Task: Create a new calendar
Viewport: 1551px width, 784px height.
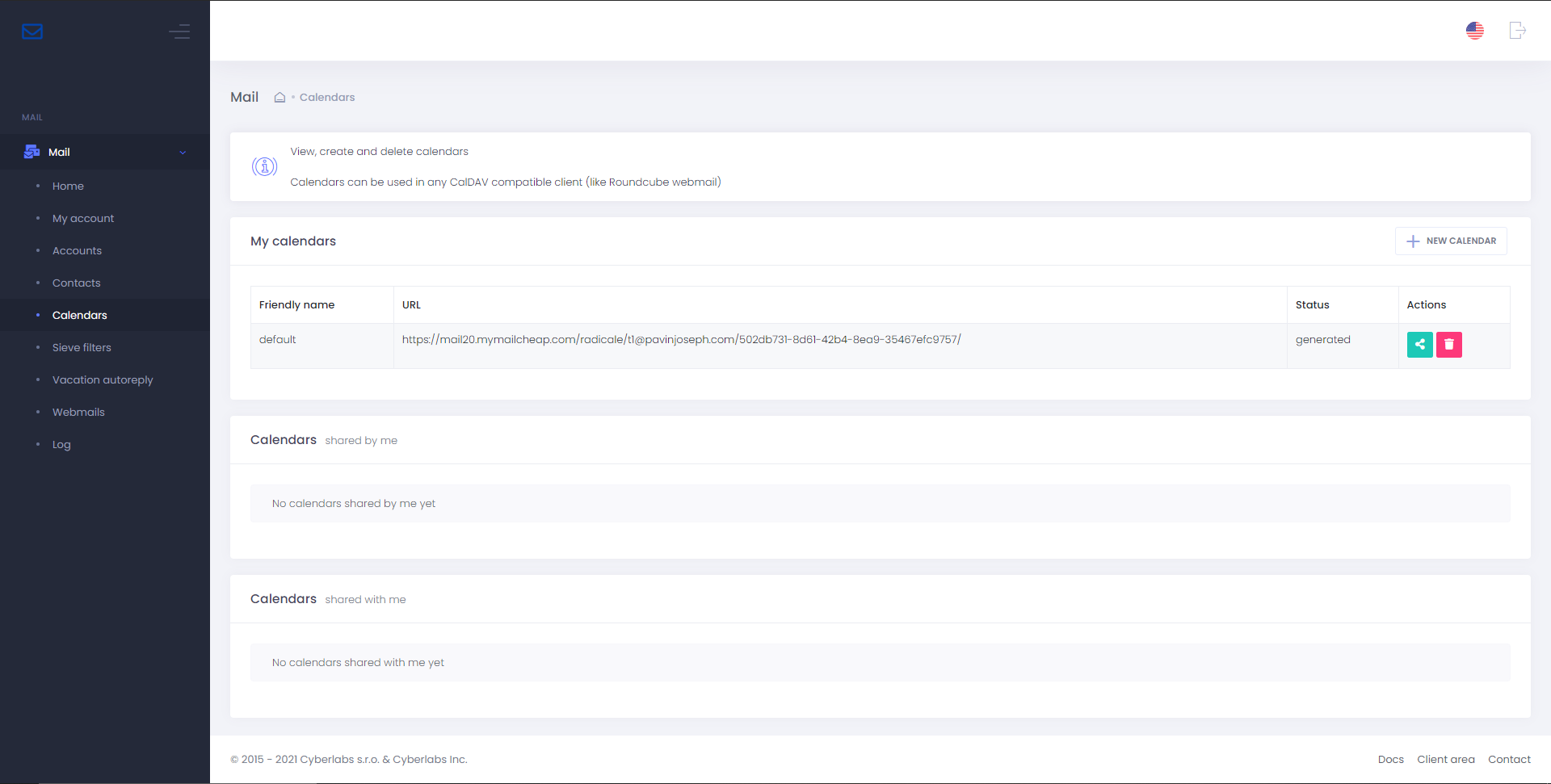Action: pos(1451,241)
